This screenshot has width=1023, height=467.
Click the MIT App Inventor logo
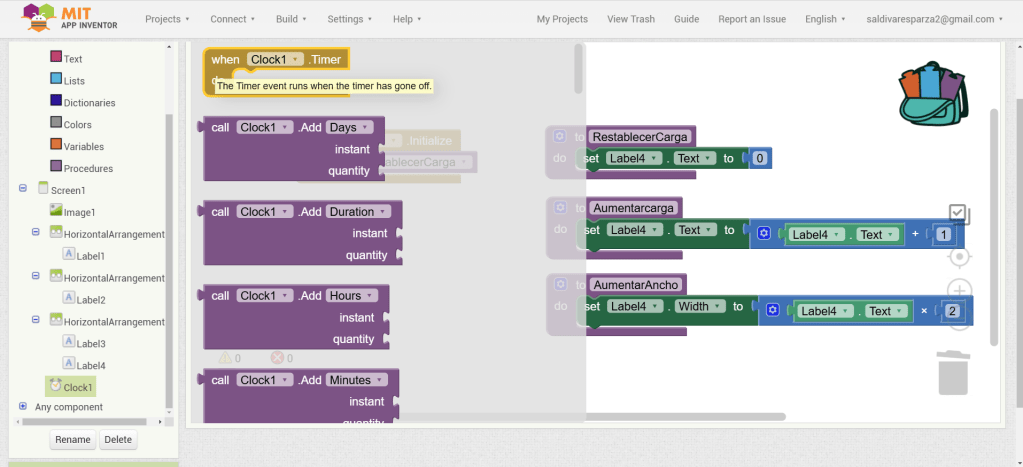70,18
